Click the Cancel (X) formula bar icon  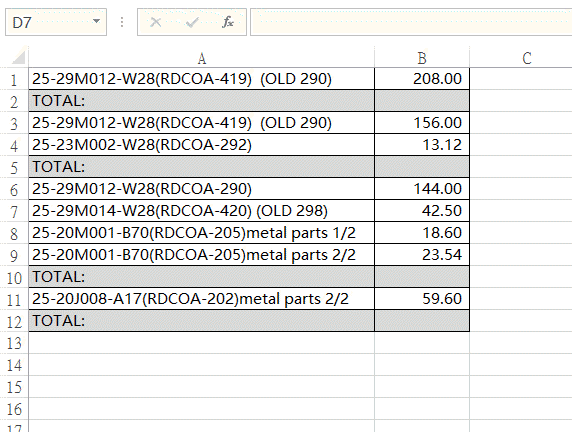(156, 23)
